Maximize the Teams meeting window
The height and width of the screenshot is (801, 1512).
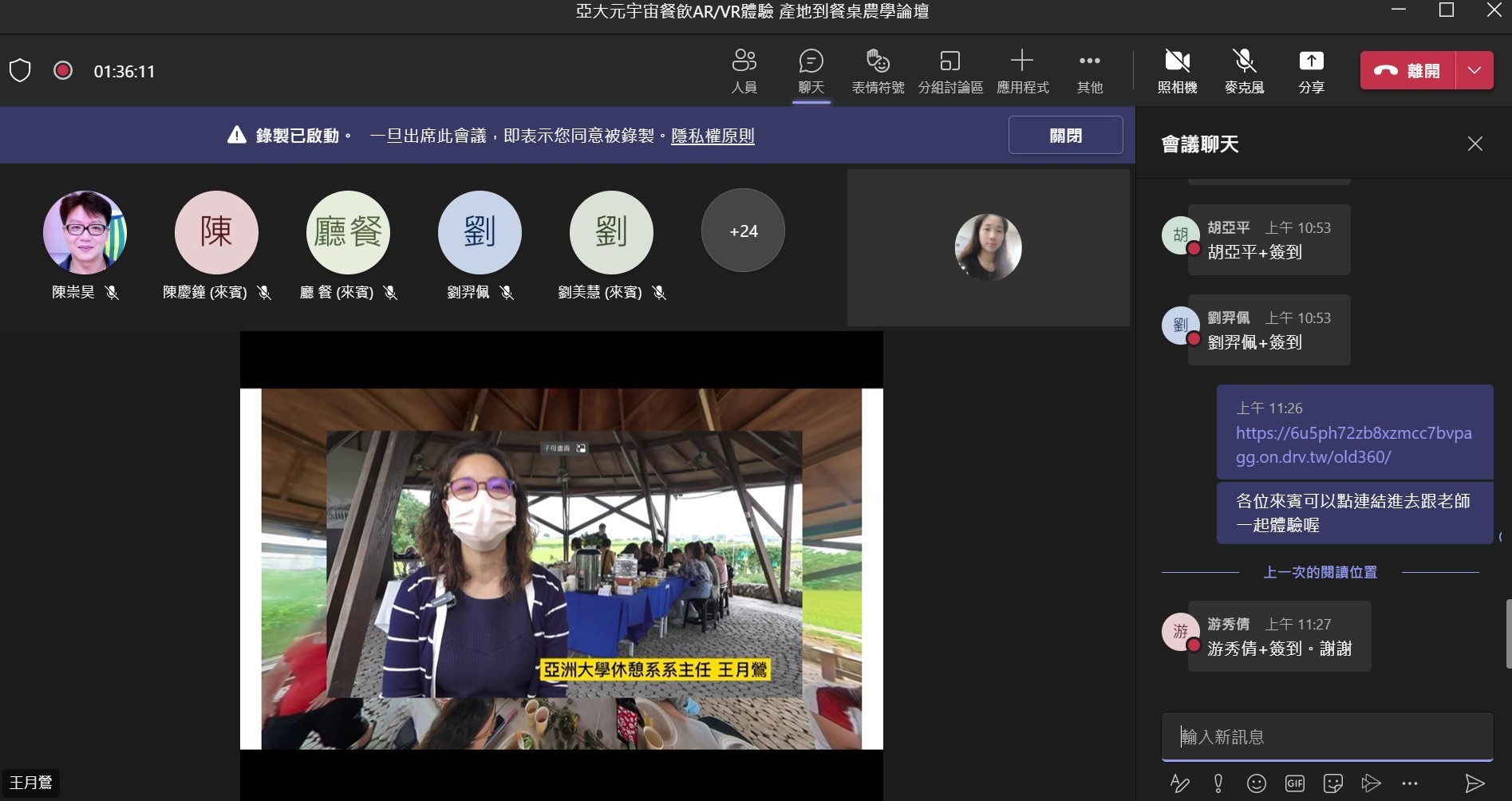[x=1446, y=10]
